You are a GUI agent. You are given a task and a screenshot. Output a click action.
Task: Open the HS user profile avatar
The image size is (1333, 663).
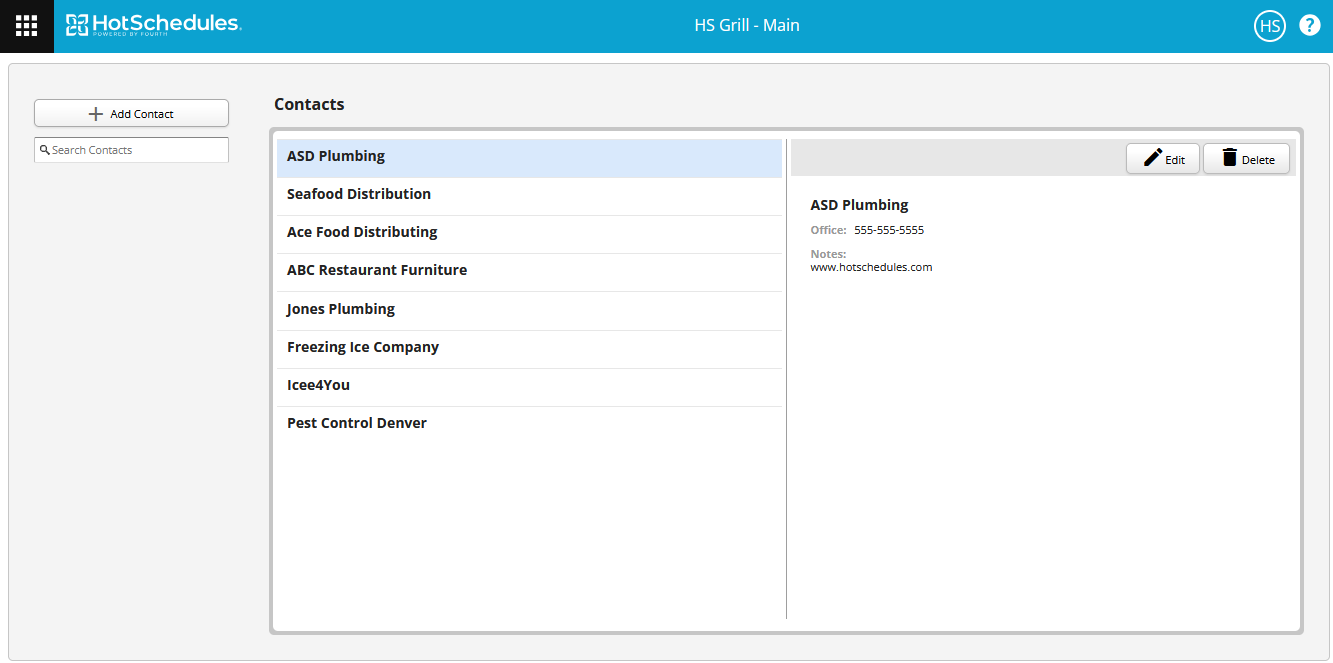coord(1270,26)
